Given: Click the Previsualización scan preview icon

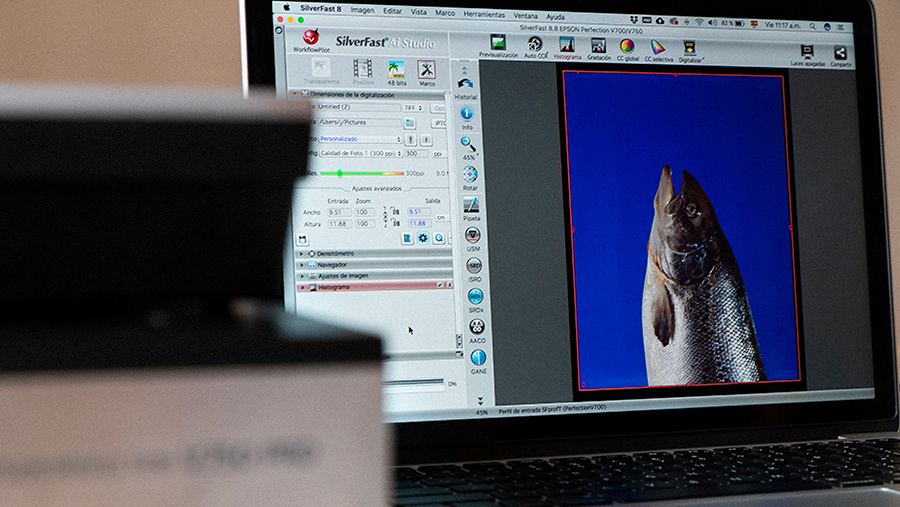Looking at the screenshot, I should [x=497, y=45].
